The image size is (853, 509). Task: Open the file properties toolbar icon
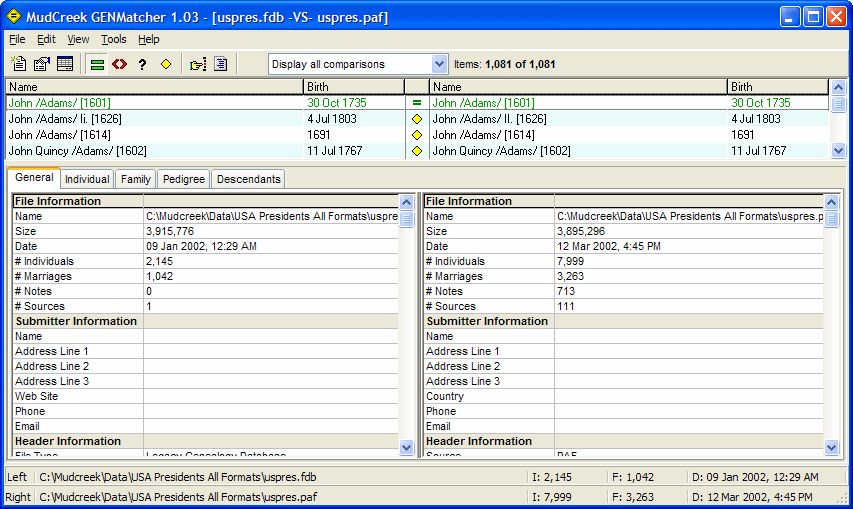[42, 64]
